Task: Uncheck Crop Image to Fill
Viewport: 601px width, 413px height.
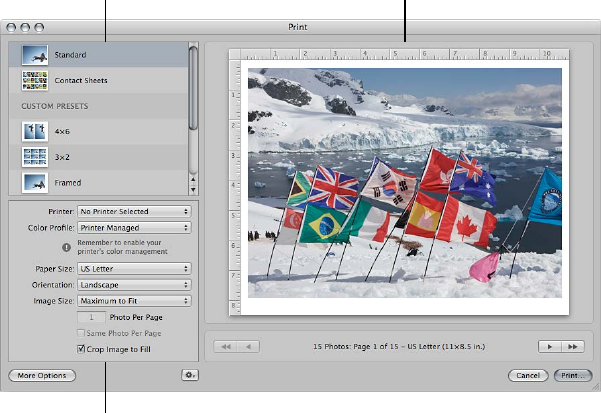Action: click(81, 349)
